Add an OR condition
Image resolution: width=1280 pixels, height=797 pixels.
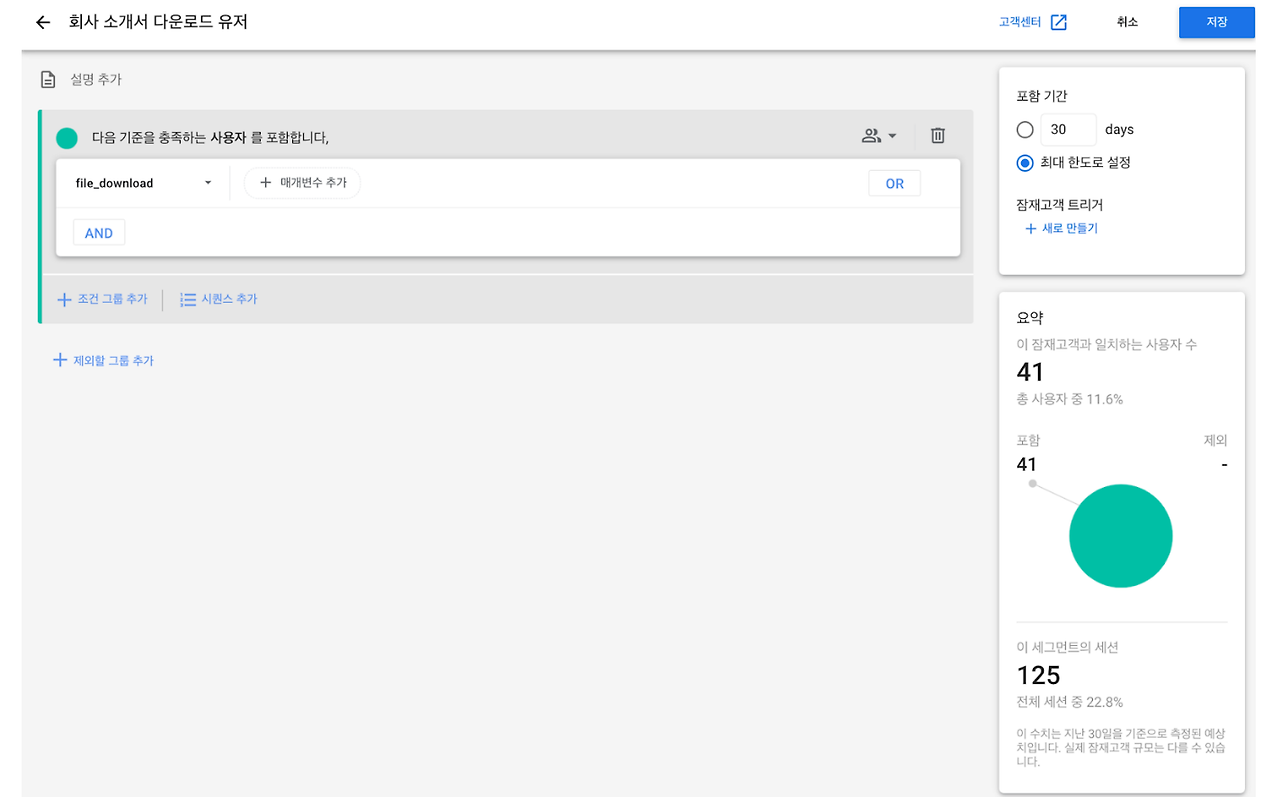click(x=894, y=184)
